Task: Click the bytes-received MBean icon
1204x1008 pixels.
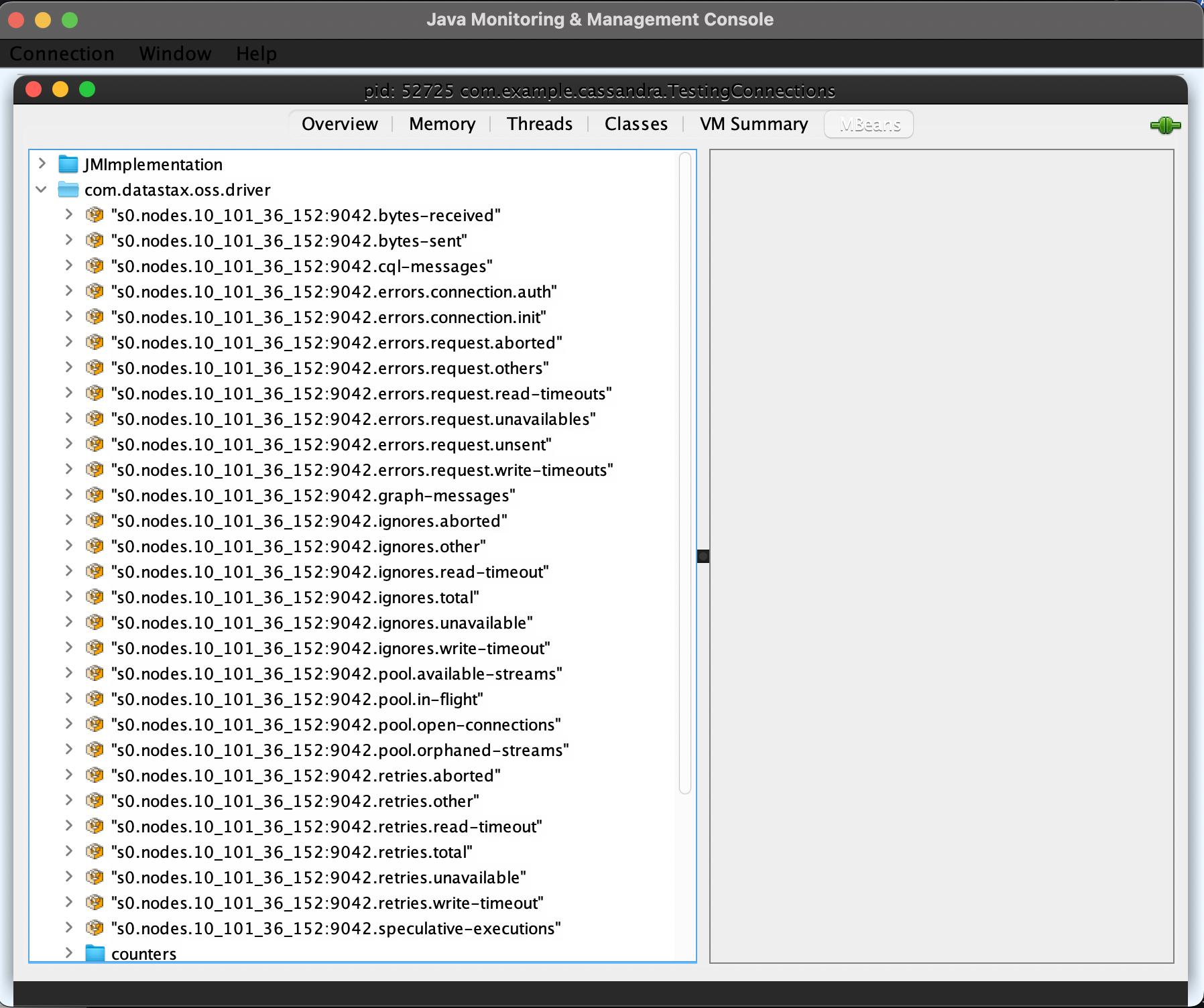Action: 95,215
